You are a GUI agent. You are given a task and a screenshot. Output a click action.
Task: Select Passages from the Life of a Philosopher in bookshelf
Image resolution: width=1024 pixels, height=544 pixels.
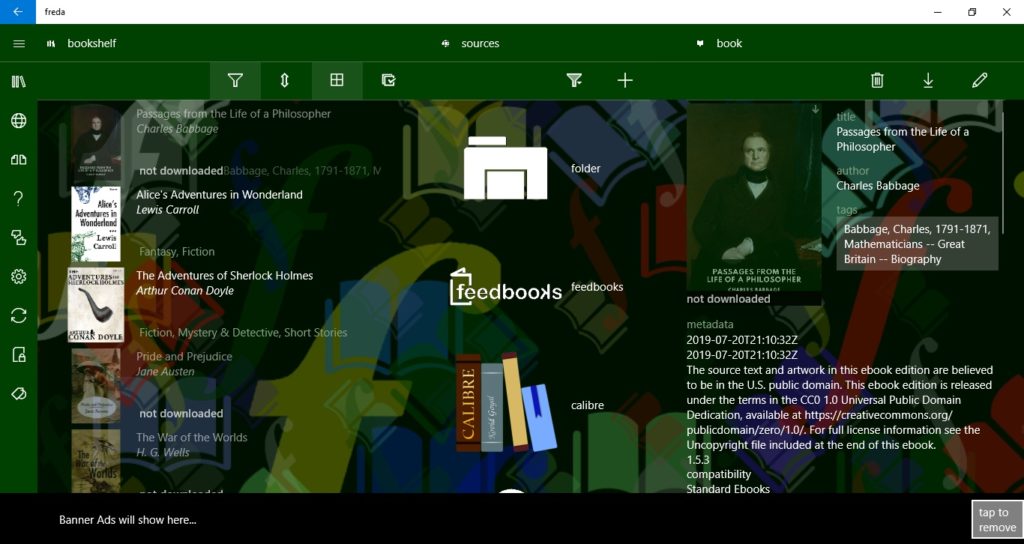pos(233,114)
